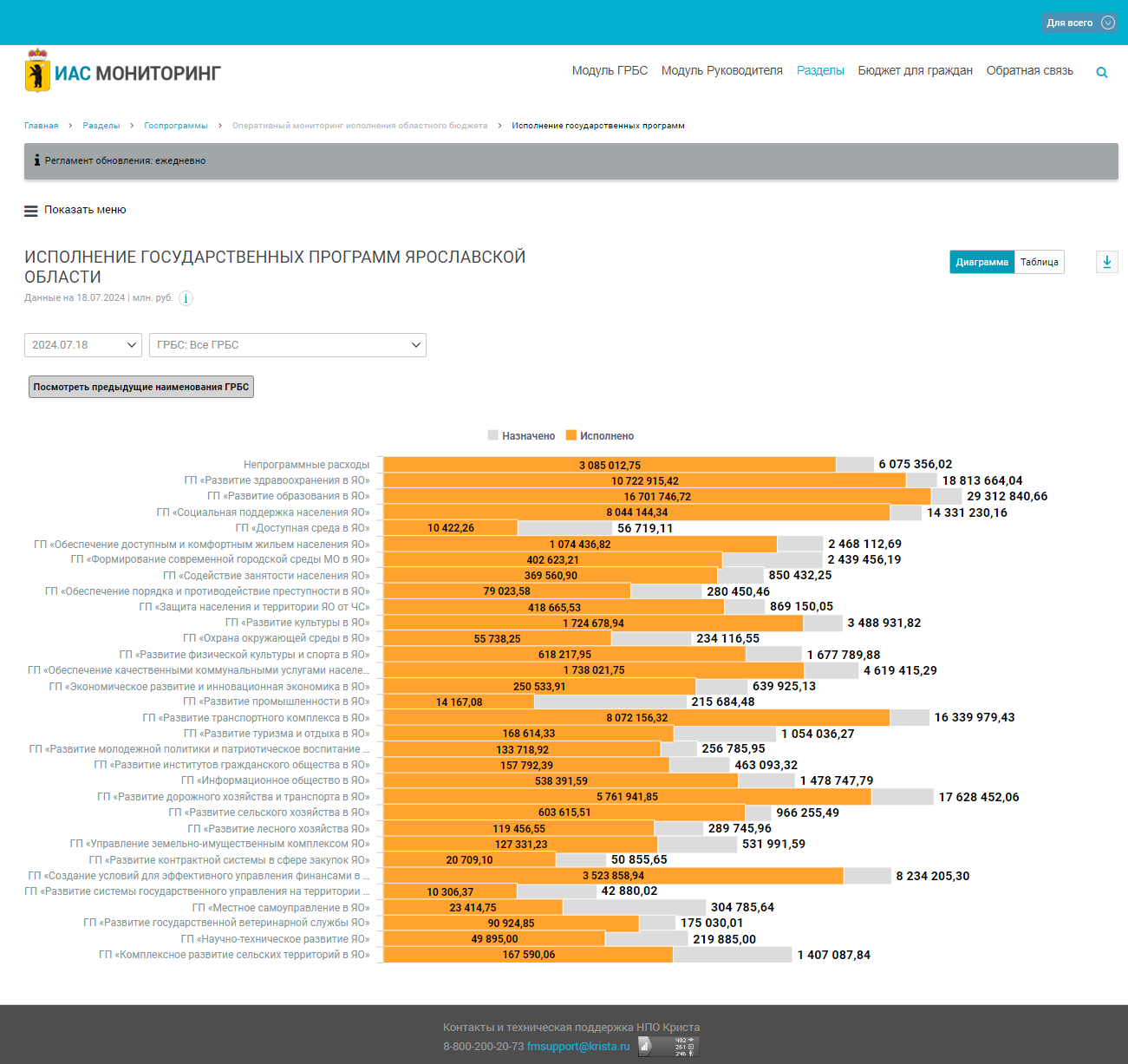Click the Yaroslavl coat of arms logo
The image size is (1128, 1064).
pyautogui.click(x=36, y=72)
